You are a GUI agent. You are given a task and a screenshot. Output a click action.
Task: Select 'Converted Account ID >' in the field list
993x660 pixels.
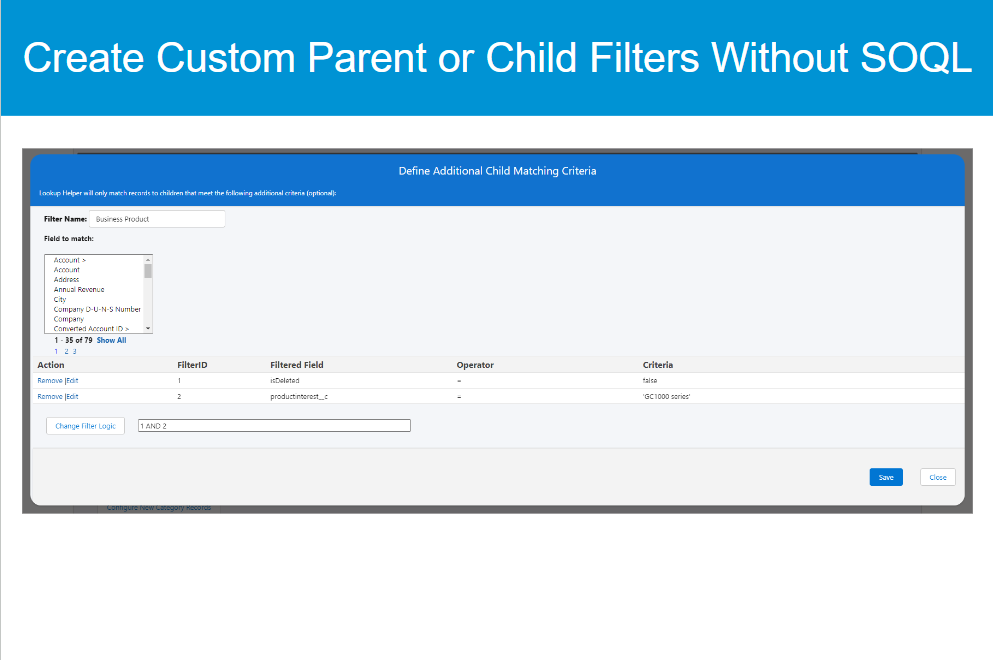click(91, 329)
